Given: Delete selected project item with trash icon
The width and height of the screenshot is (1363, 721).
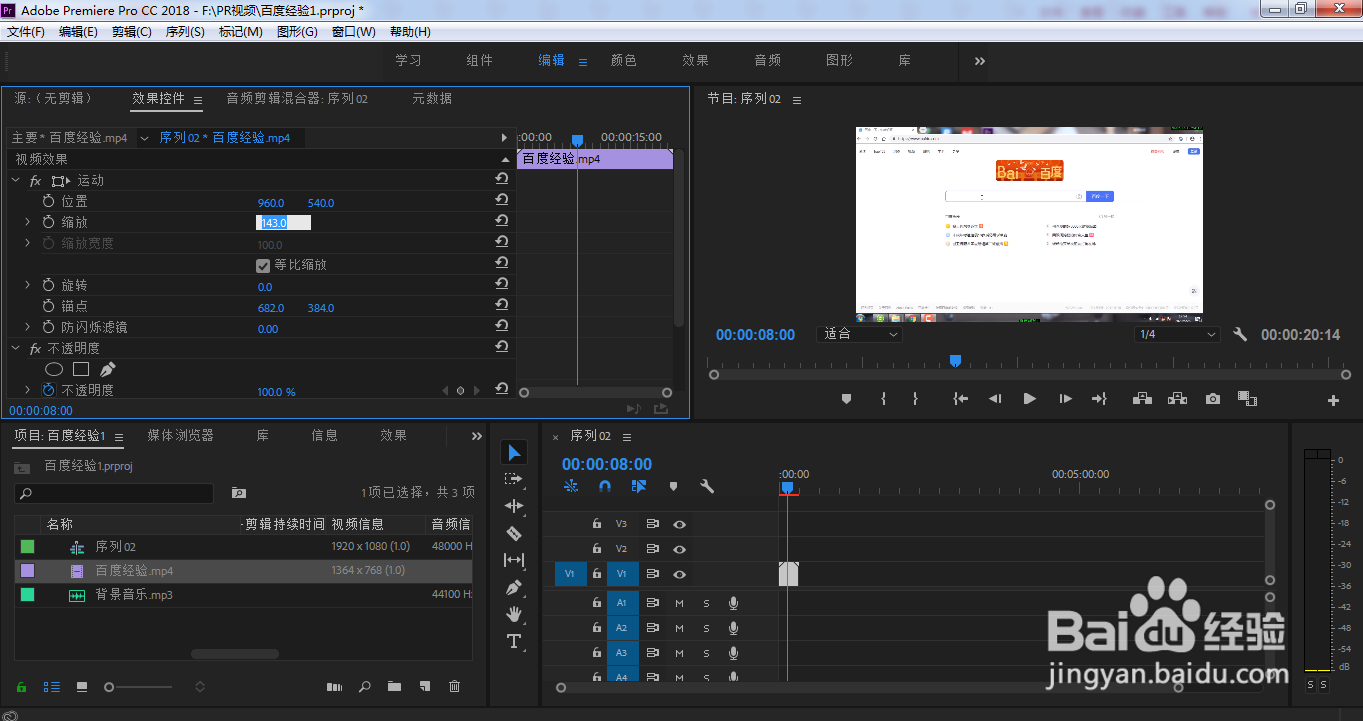Looking at the screenshot, I should pos(455,687).
